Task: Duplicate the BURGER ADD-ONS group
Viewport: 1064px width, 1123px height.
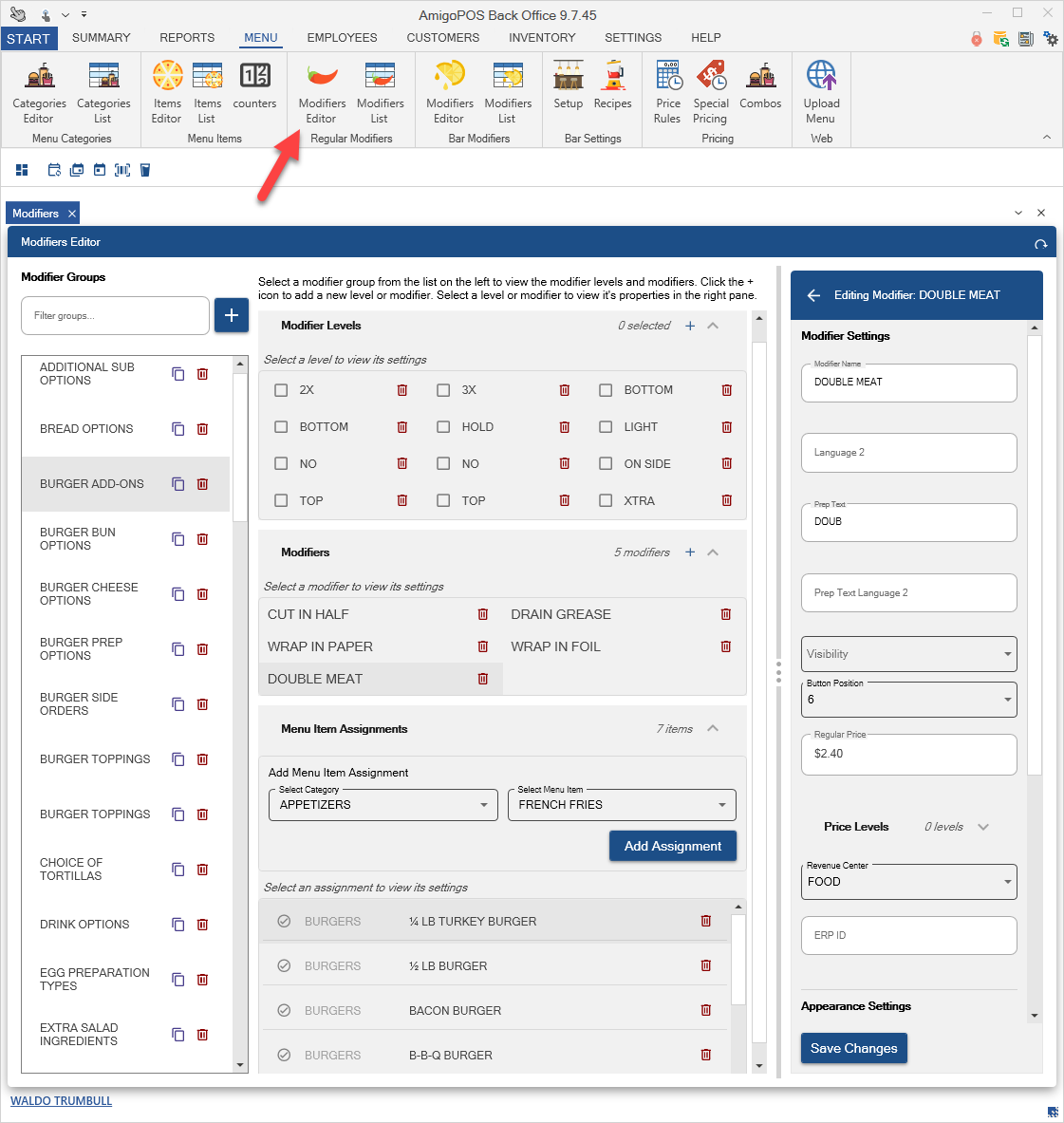Action: tap(177, 484)
